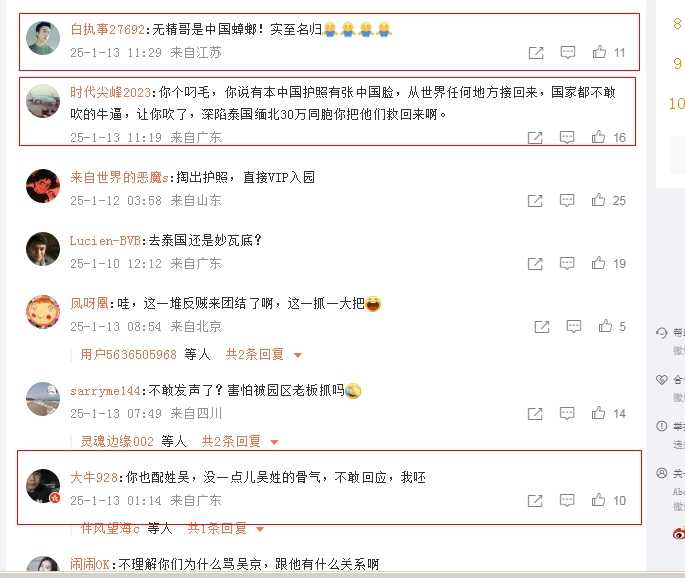
Task: Like the 时代尖峰2023 comment with 16 likes
Action: [x=598, y=137]
